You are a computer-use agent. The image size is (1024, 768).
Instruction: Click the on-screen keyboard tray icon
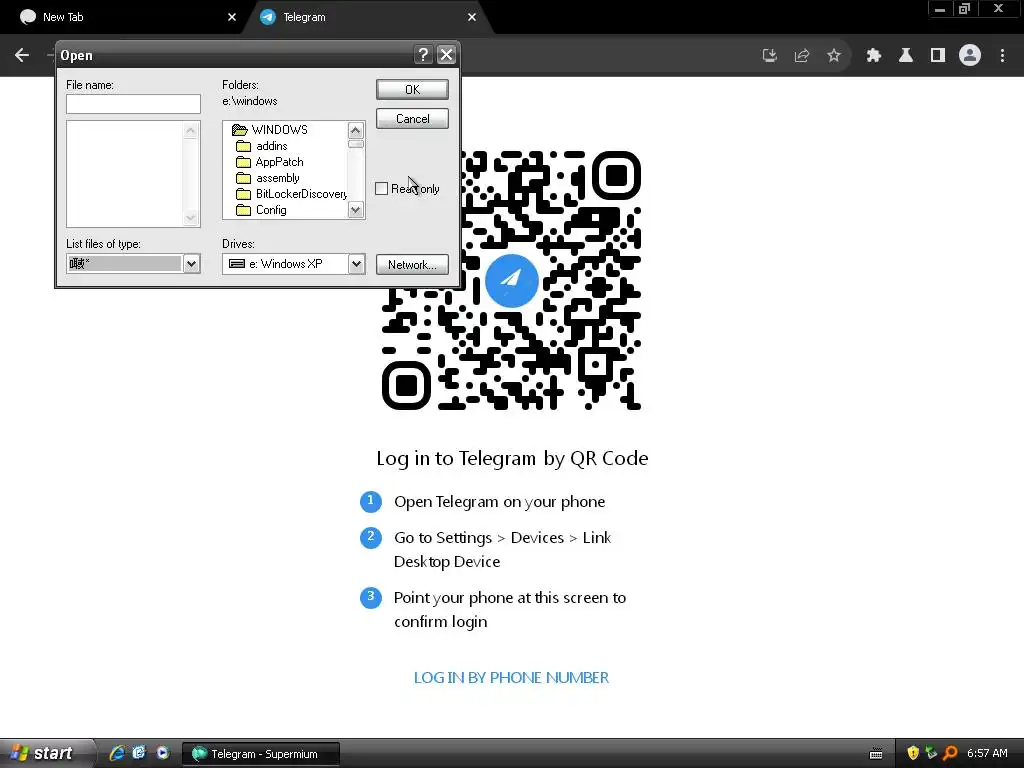pos(876,754)
